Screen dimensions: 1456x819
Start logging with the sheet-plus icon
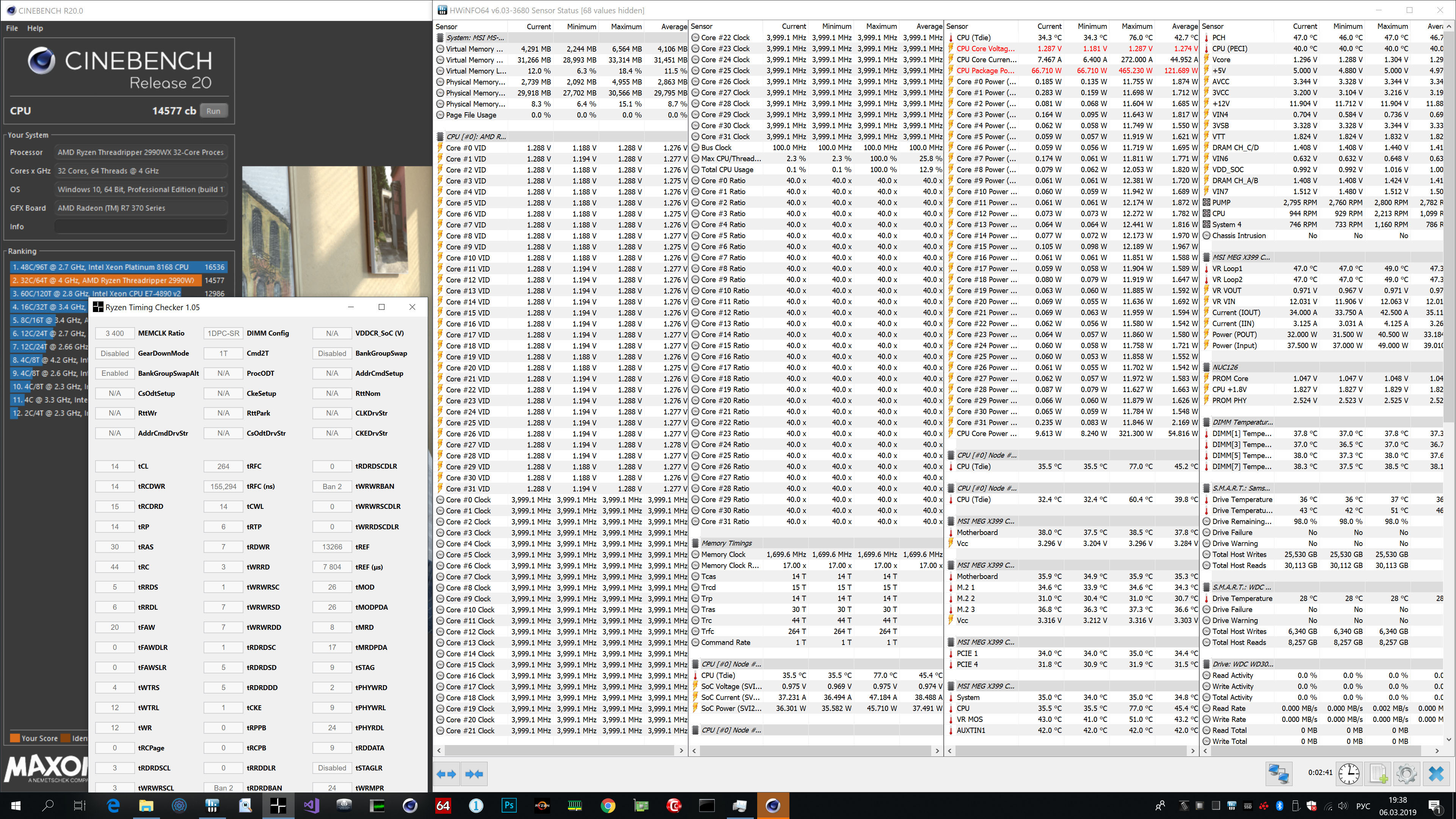coord(1378,773)
